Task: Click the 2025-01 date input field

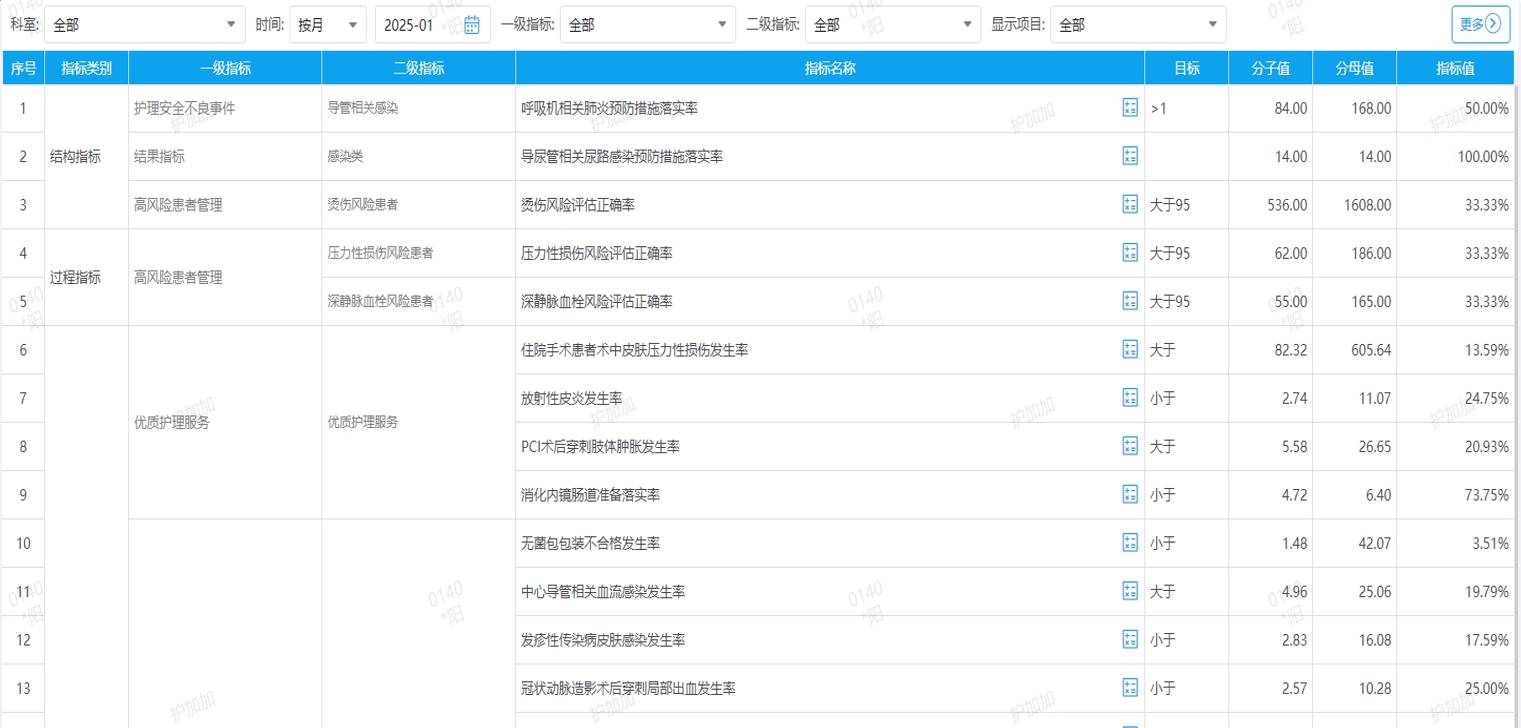Action: pyautogui.click(x=420, y=25)
